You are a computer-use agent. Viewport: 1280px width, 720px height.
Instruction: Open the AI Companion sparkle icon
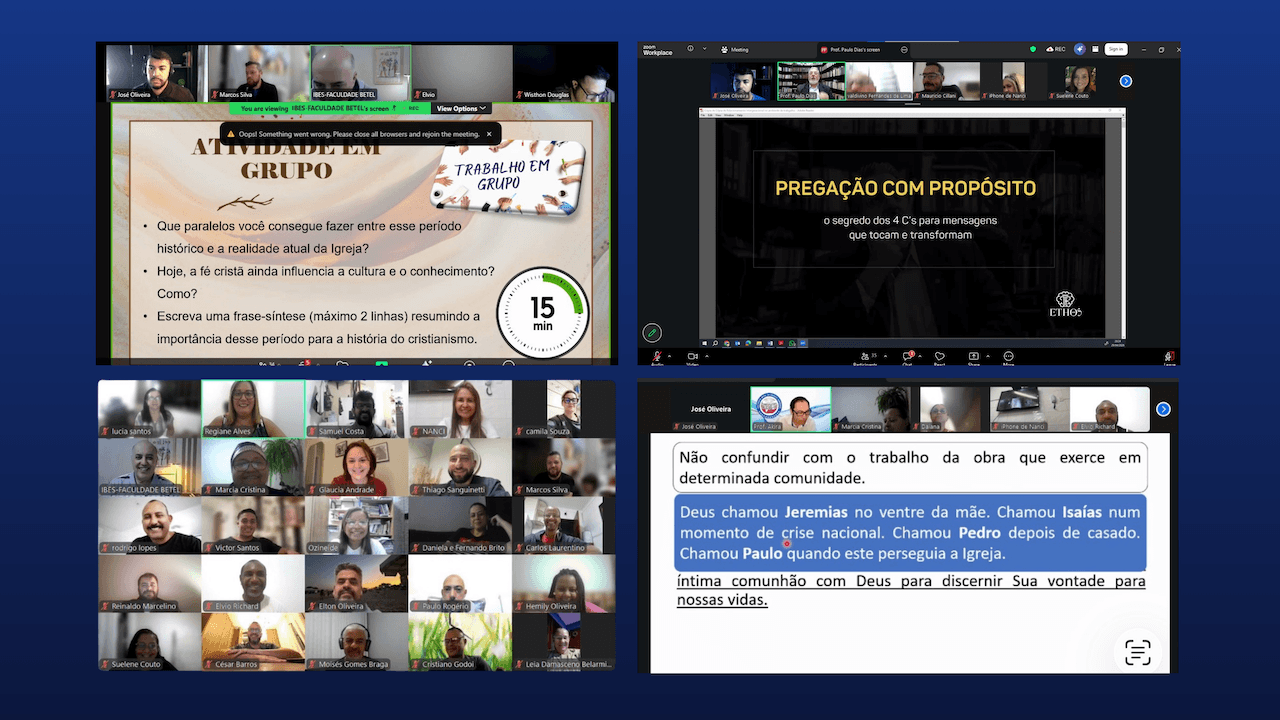click(1080, 48)
